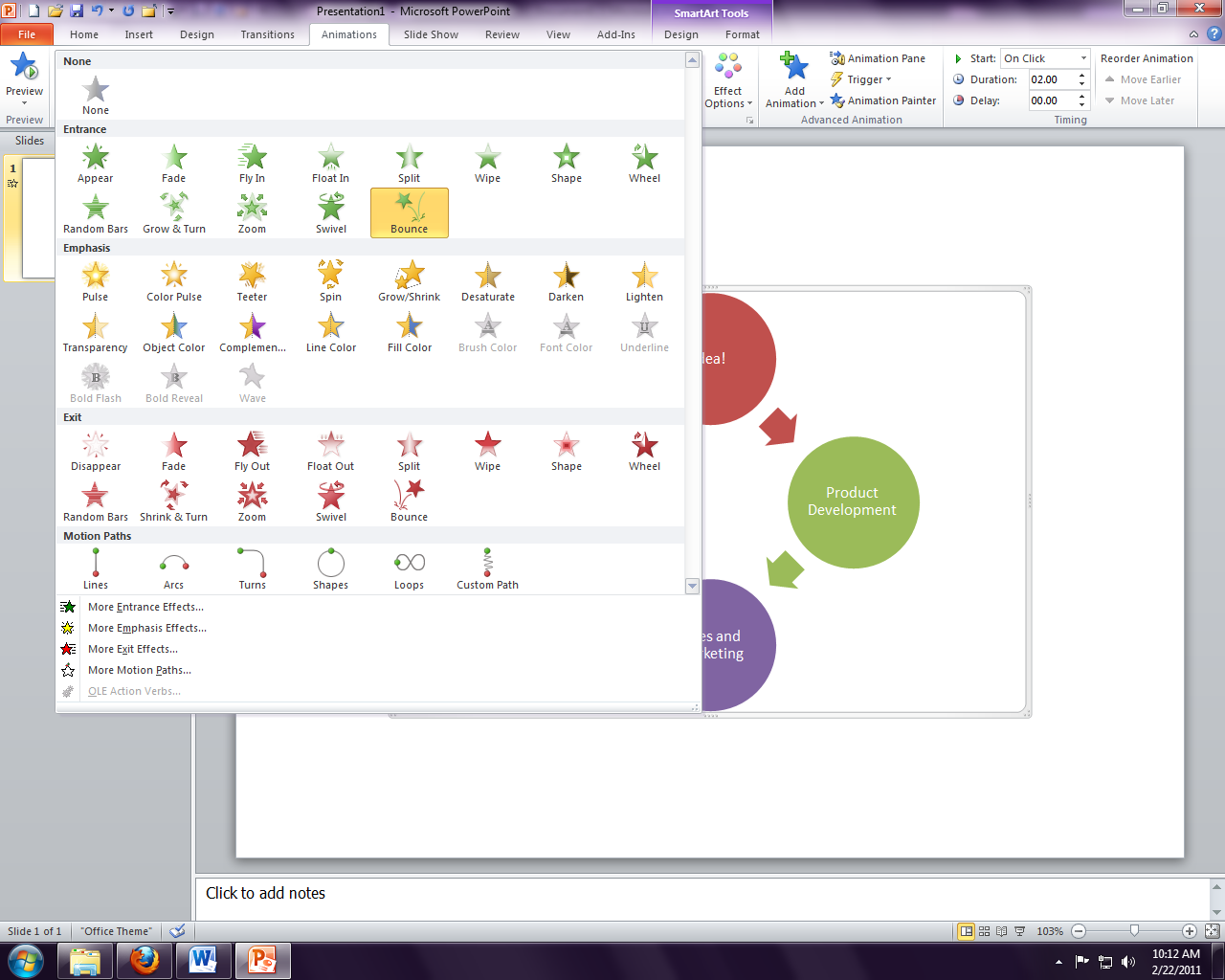Viewport: 1225px width, 980px height.
Task: Open the Insert tab
Action: point(139,34)
